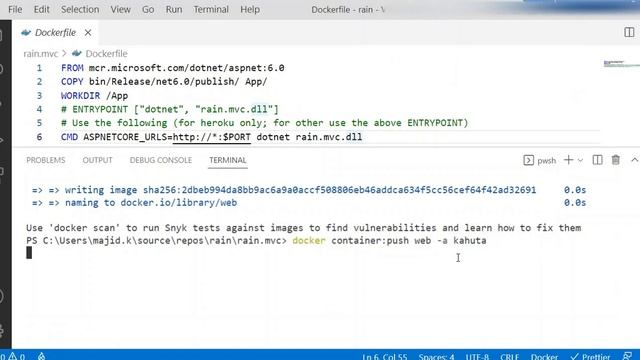The height and width of the screenshot is (360, 640).
Task: Click the Prettier status item
Action: (x=590, y=356)
